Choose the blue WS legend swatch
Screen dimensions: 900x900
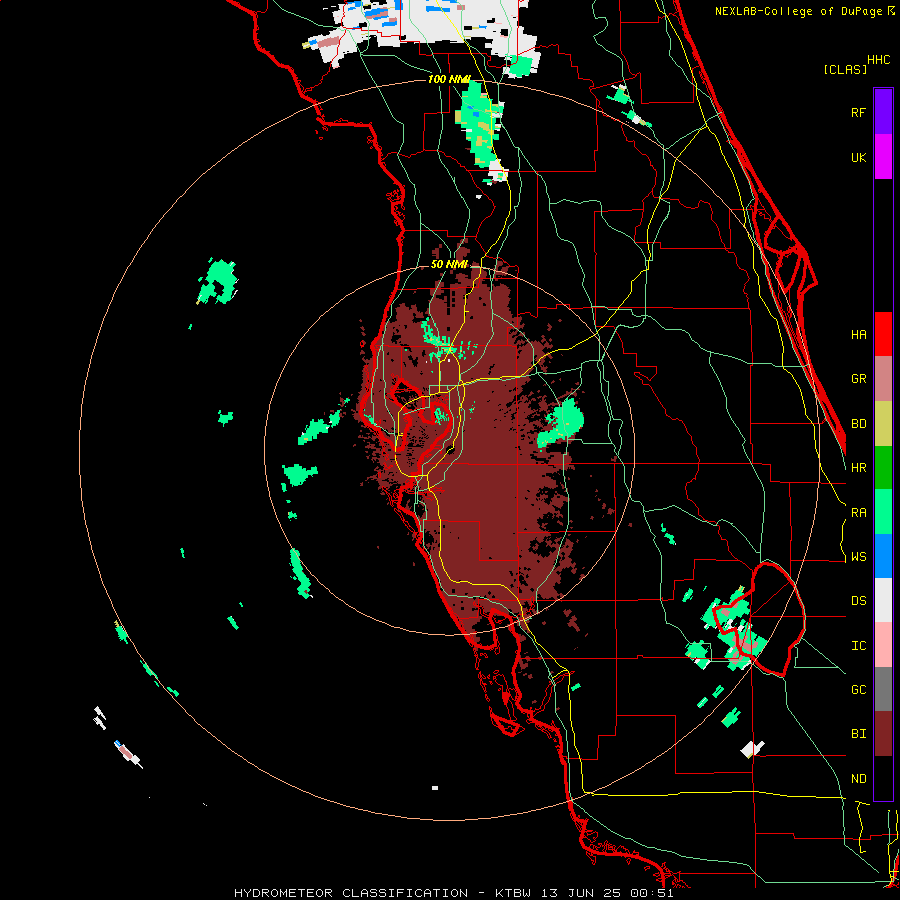[883, 556]
